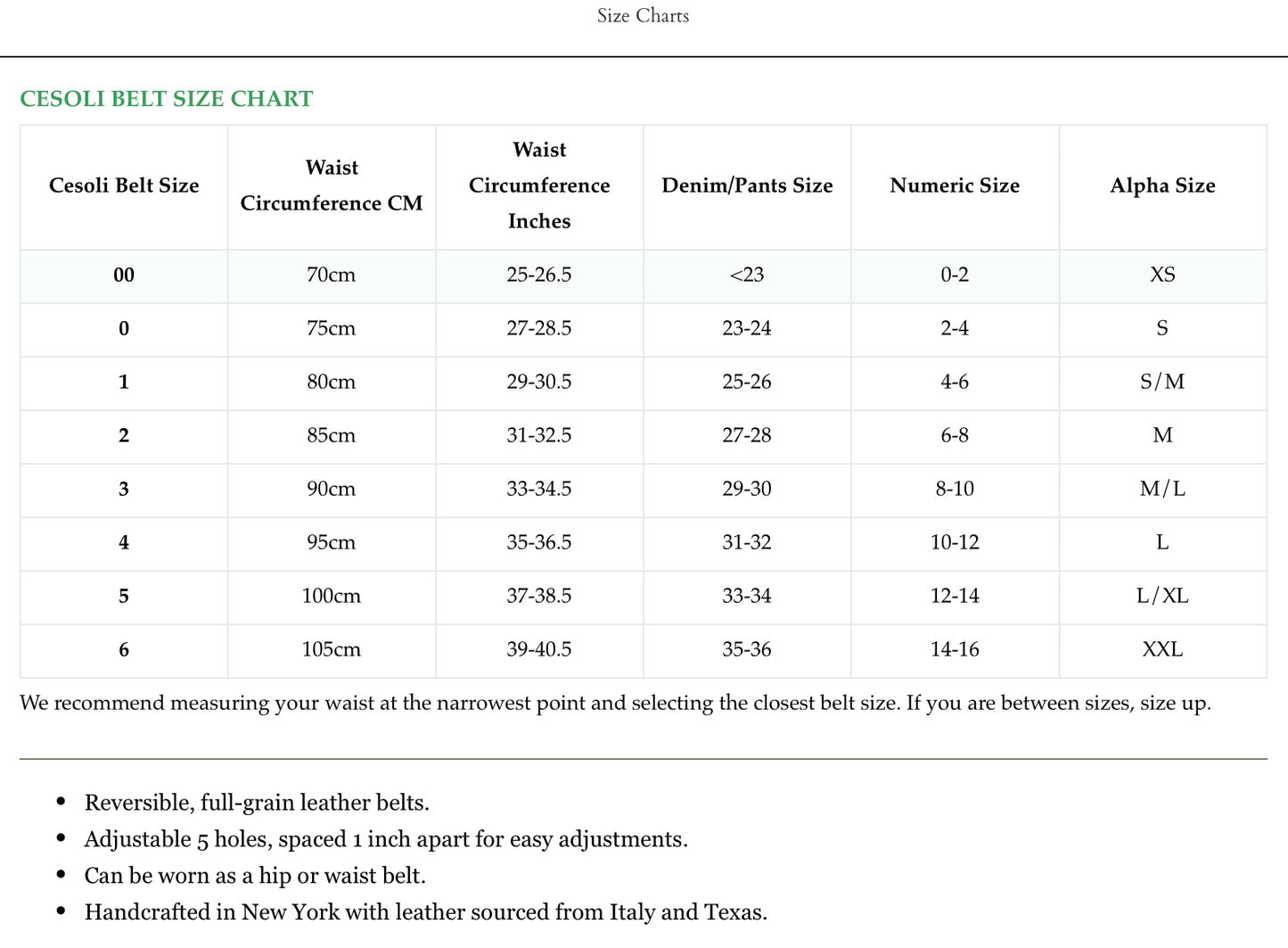Viewport: 1288px width, 948px height.
Task: Click the Cesoli Belt Size Chart heading
Action: (167, 99)
